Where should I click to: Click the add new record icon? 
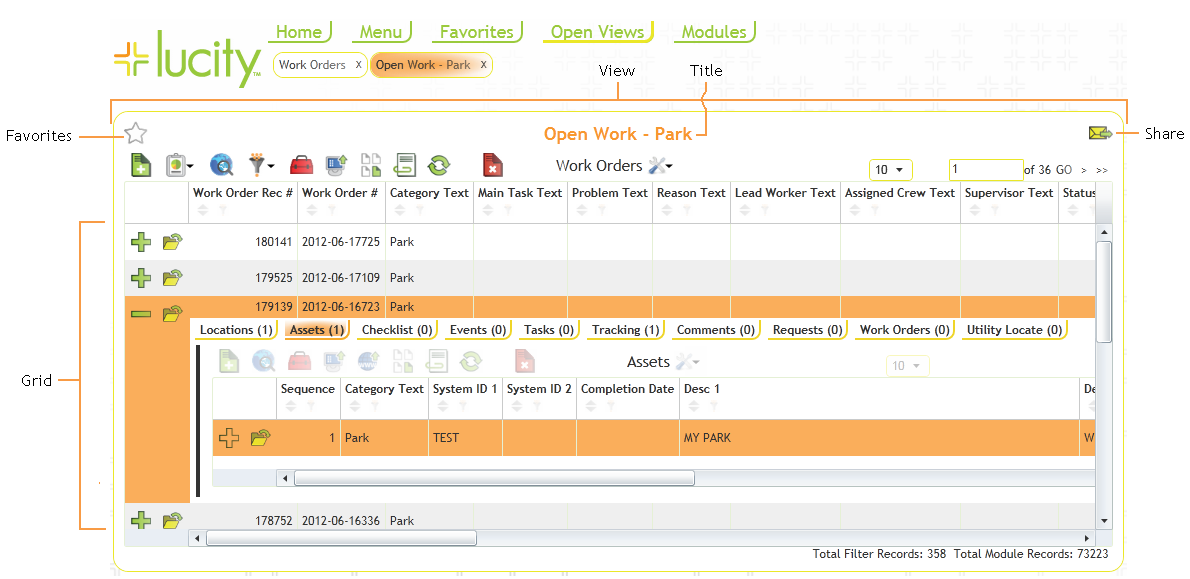coord(142,165)
